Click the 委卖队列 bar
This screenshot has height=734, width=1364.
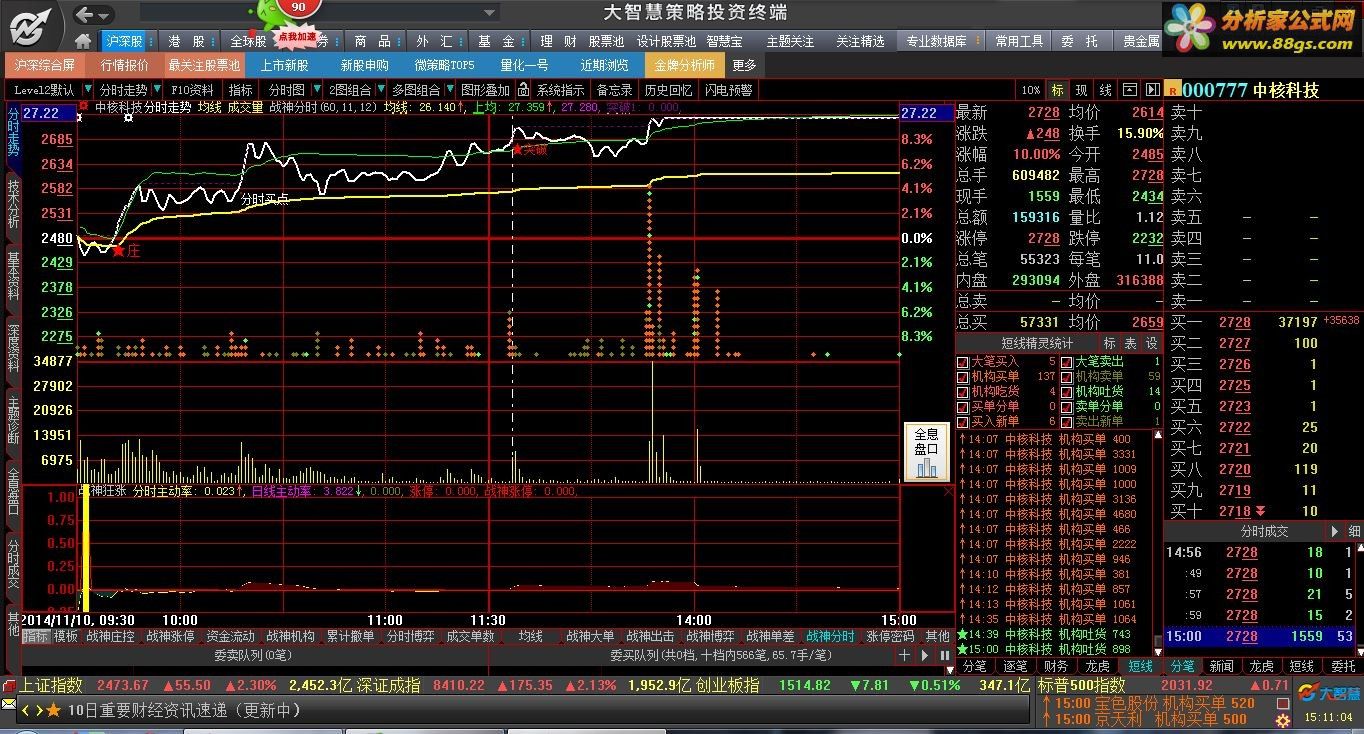click(x=254, y=655)
